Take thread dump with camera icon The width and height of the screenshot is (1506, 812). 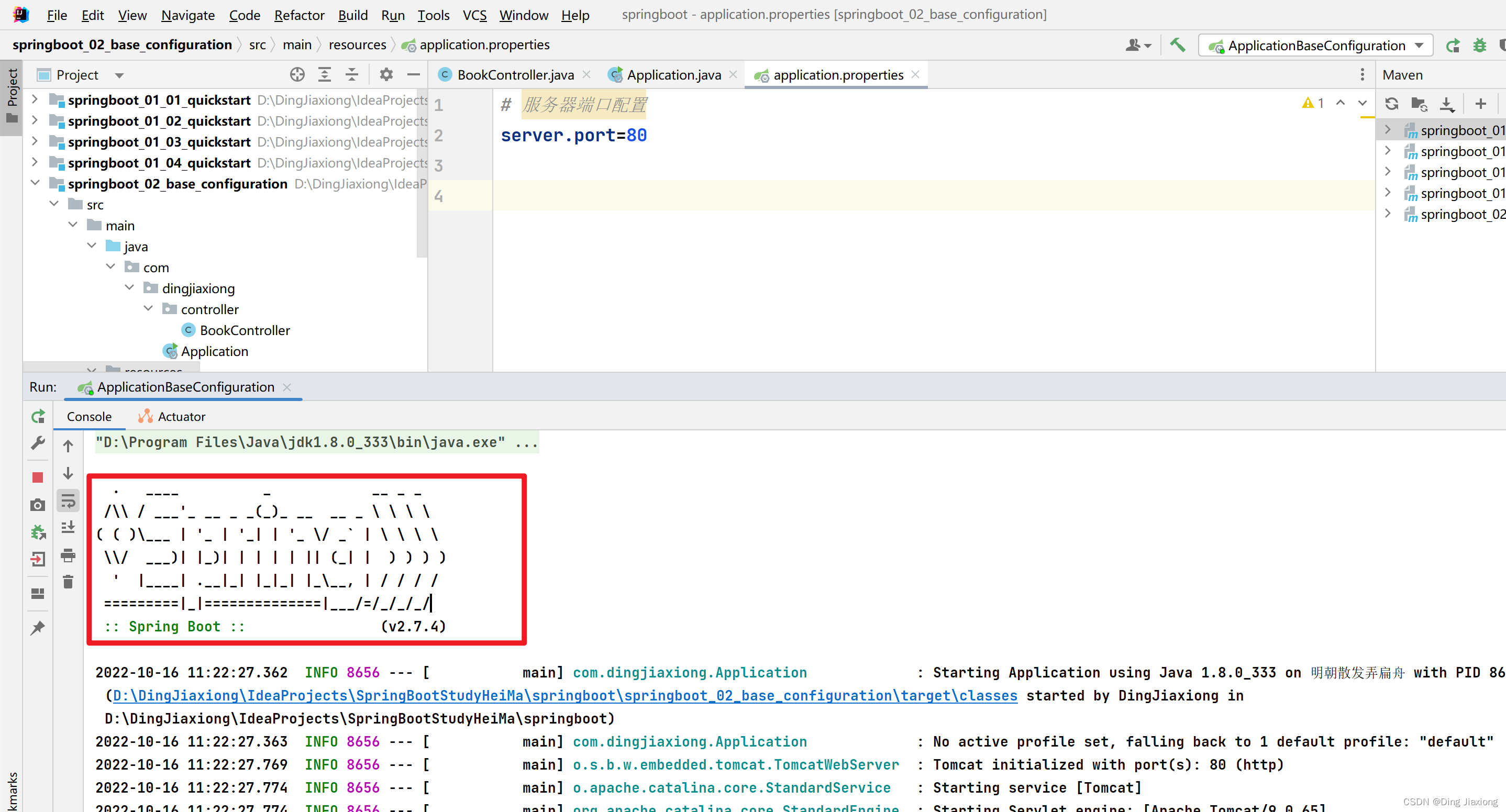(x=38, y=505)
